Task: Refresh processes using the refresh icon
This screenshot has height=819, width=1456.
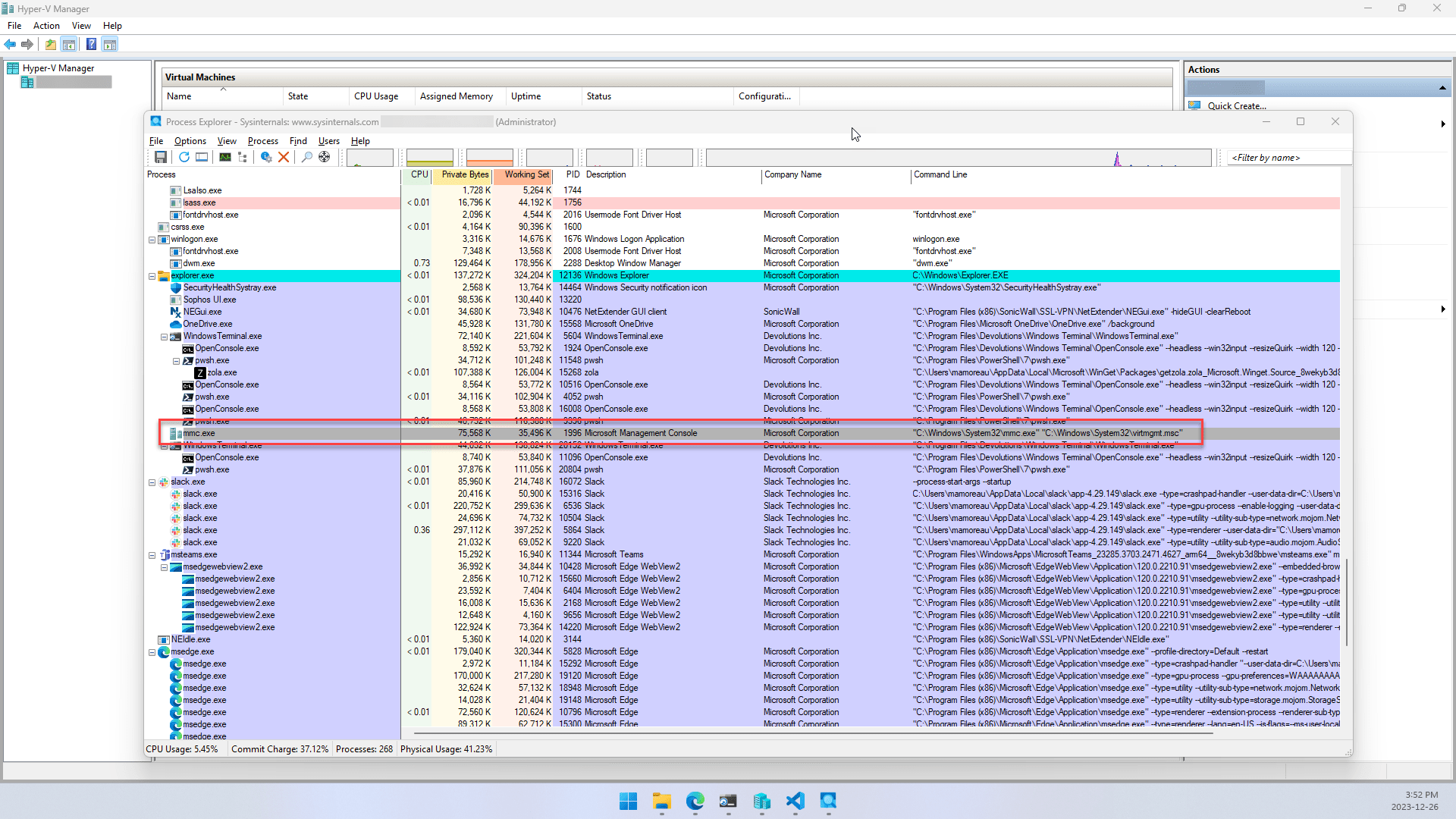Action: click(x=184, y=157)
